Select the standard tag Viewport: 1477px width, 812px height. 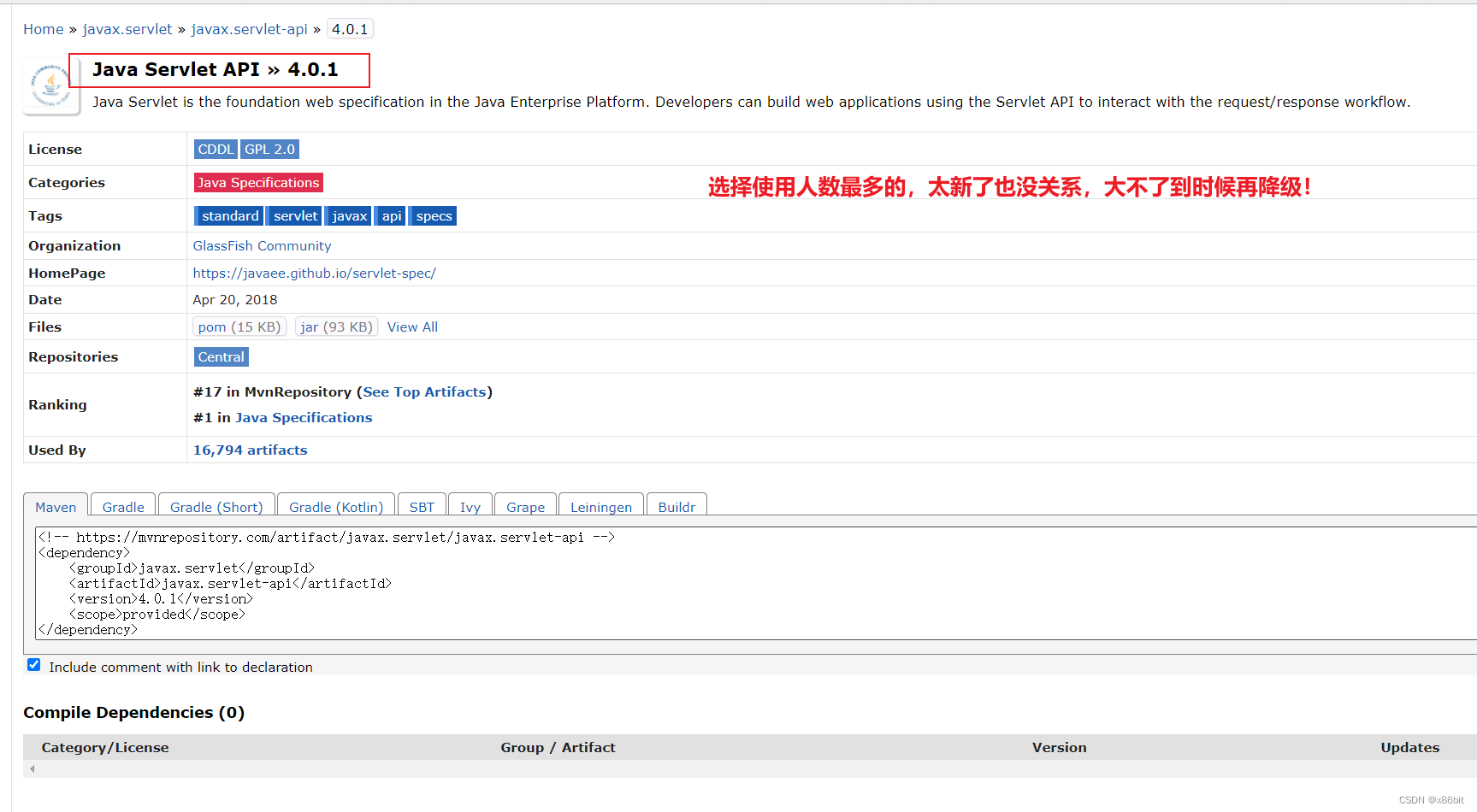[229, 215]
